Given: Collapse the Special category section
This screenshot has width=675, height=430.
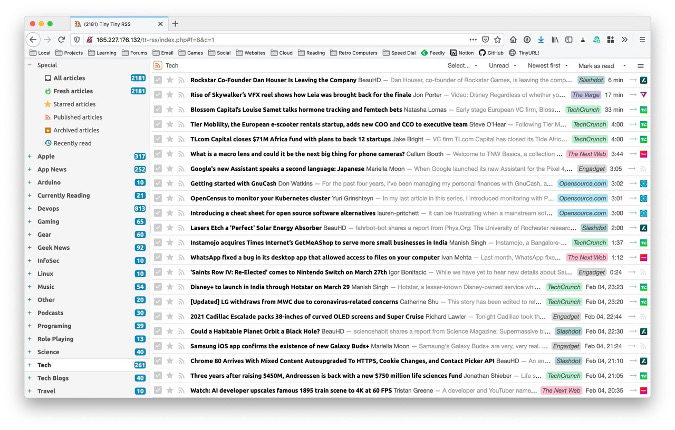Looking at the screenshot, I should pyautogui.click(x=29, y=65).
